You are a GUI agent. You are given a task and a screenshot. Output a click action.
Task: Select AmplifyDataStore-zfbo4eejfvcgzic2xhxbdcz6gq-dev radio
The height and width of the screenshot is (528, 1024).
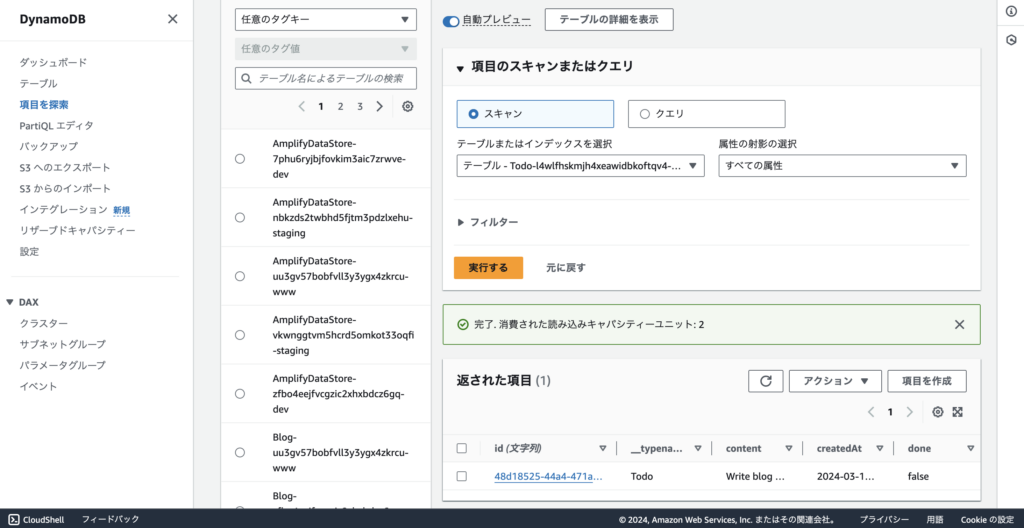tap(240, 393)
